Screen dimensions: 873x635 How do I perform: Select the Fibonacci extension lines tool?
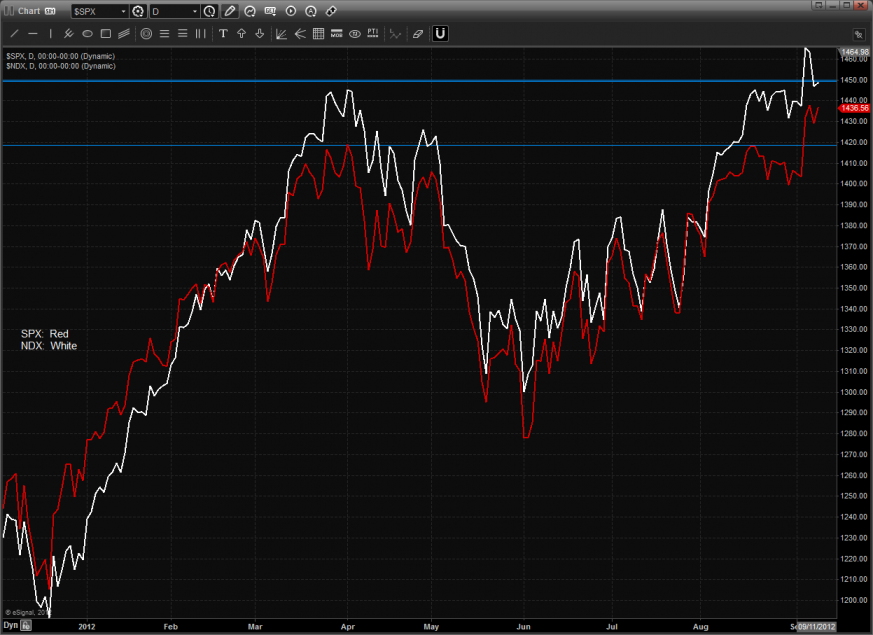pos(183,34)
